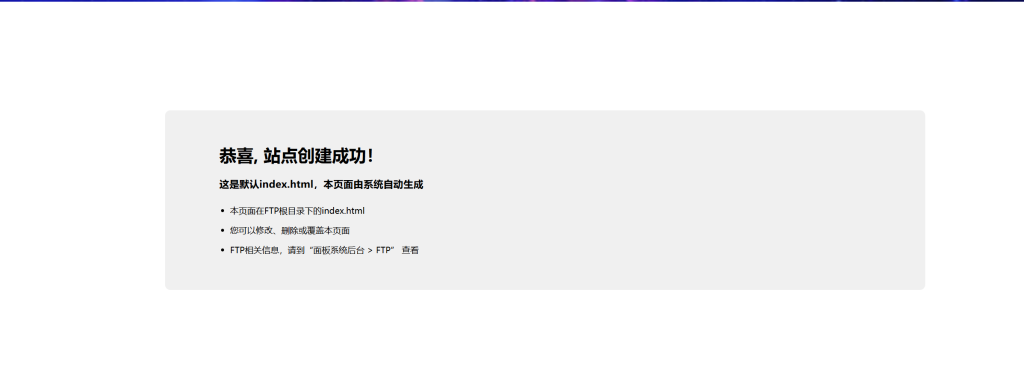Click the heading 恭喜, 站点创建成功!

(x=296, y=156)
